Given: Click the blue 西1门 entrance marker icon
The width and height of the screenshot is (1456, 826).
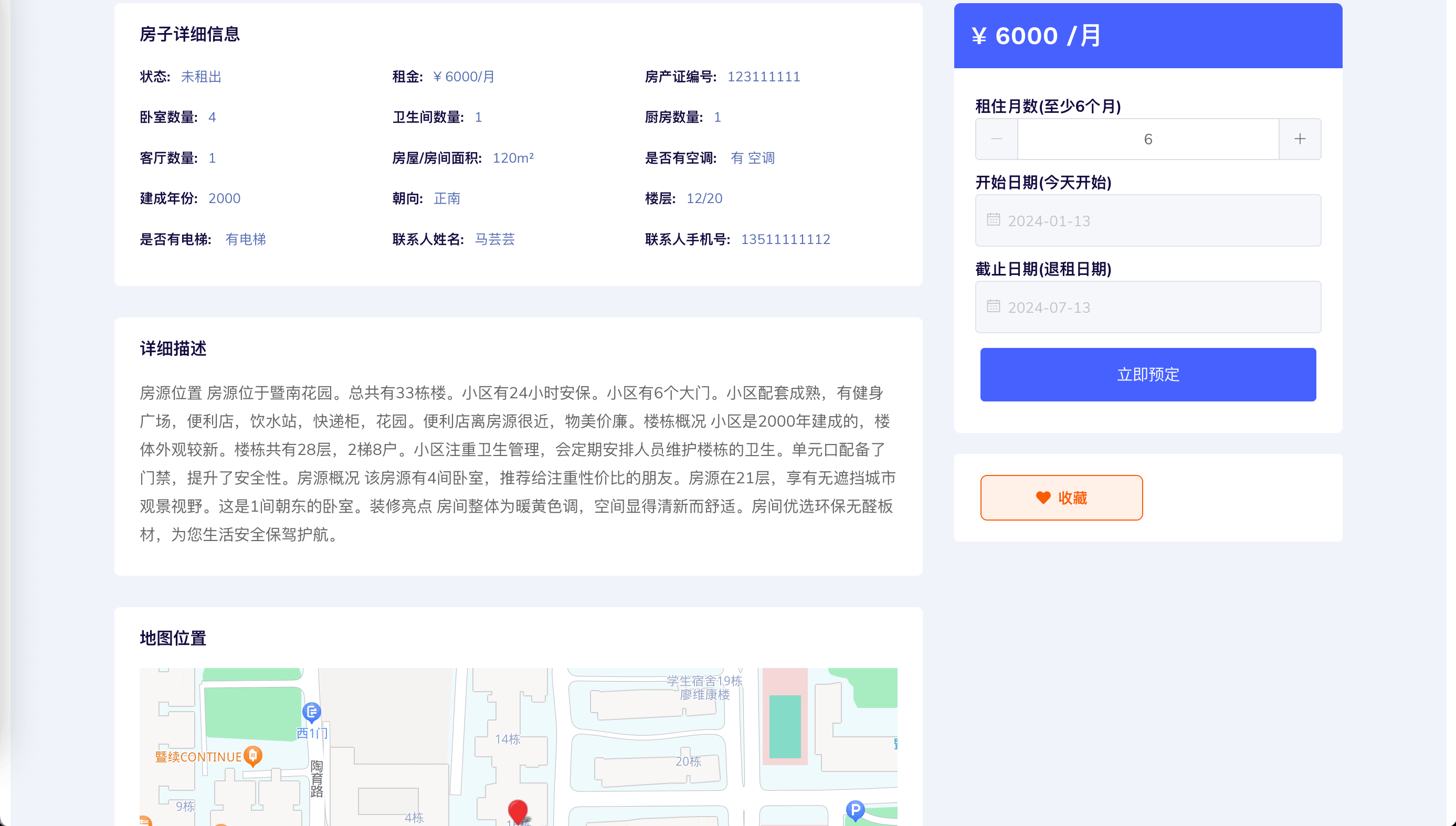Looking at the screenshot, I should click(312, 712).
